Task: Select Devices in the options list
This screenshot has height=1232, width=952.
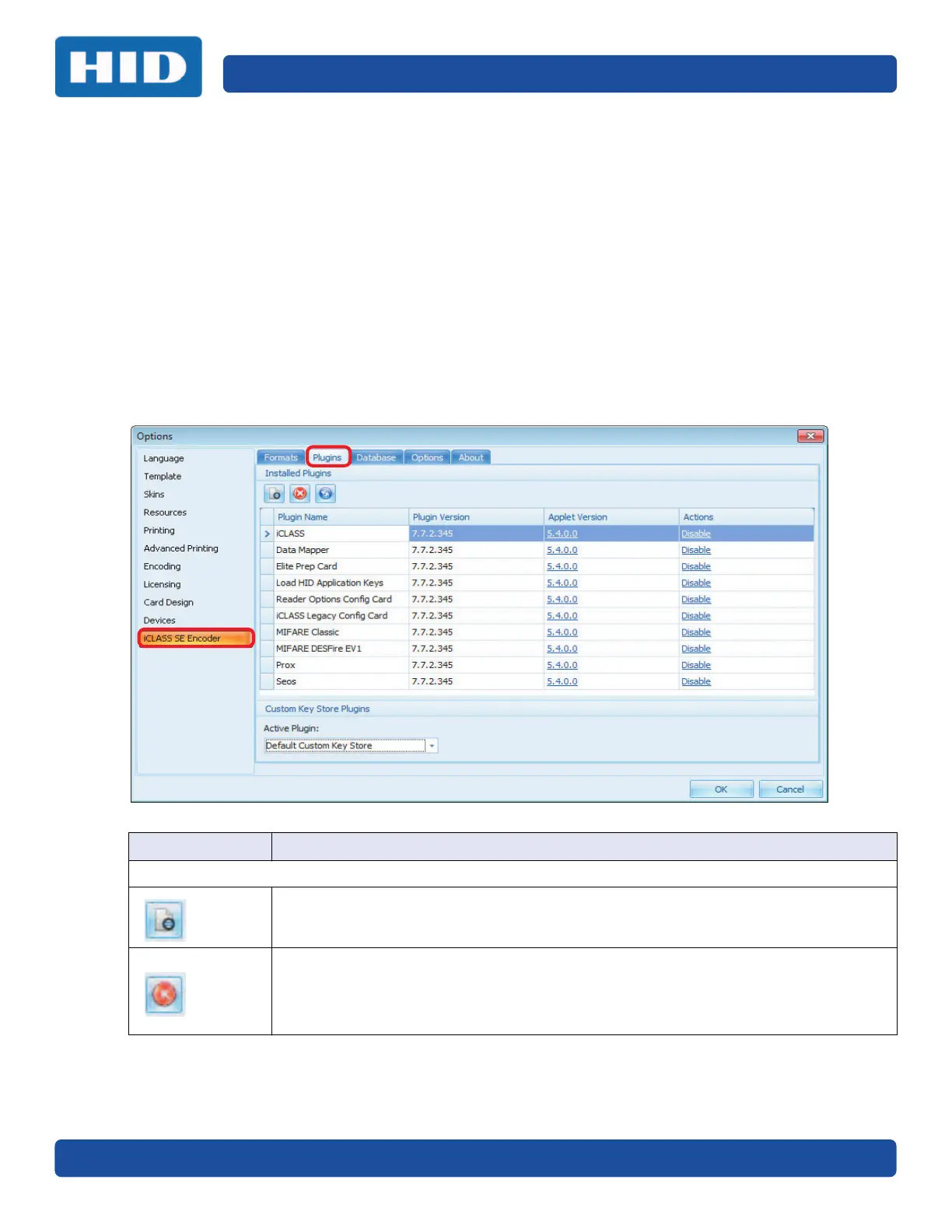Action: [x=159, y=621]
